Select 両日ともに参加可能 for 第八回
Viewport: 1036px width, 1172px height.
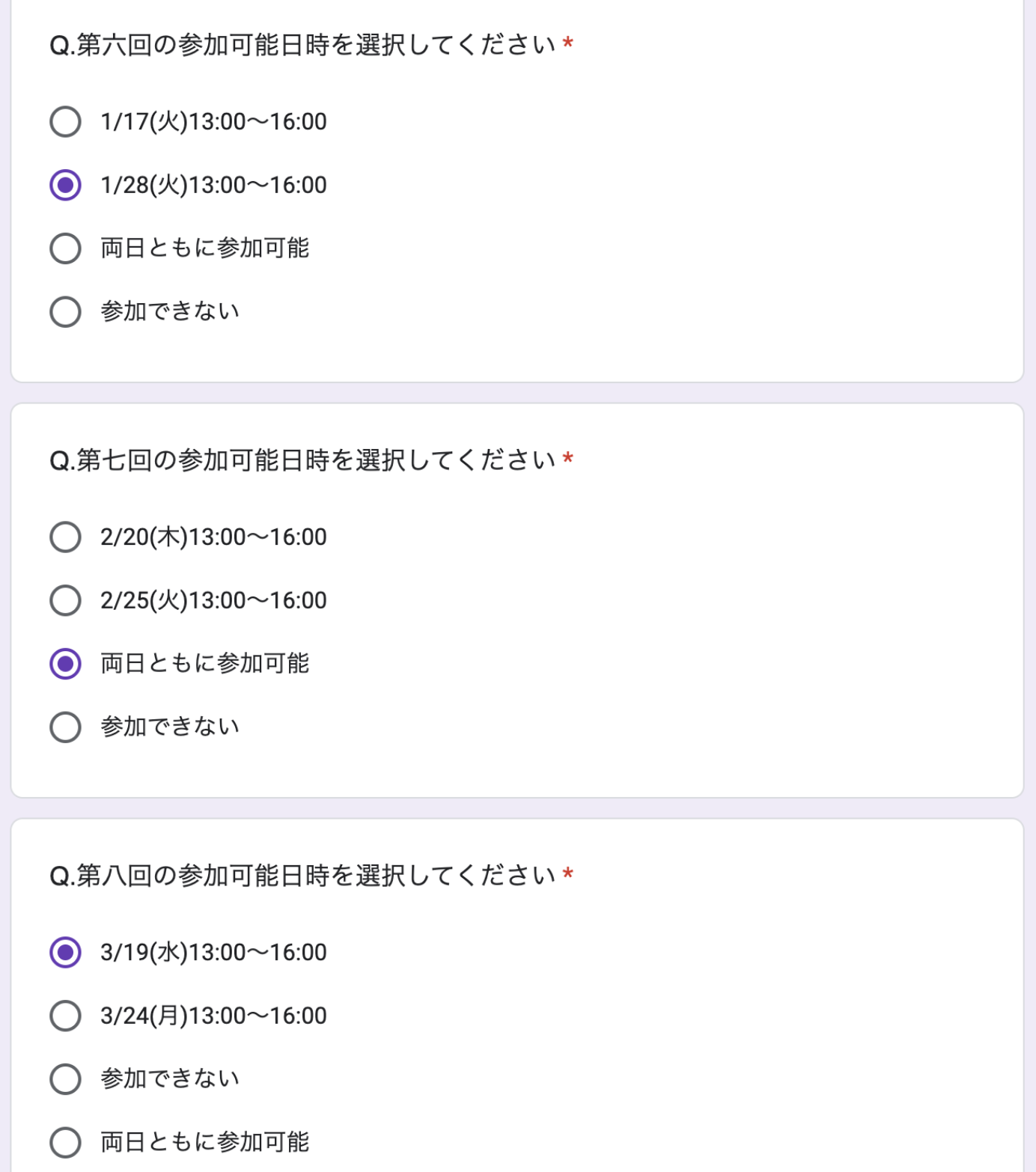point(65,1142)
